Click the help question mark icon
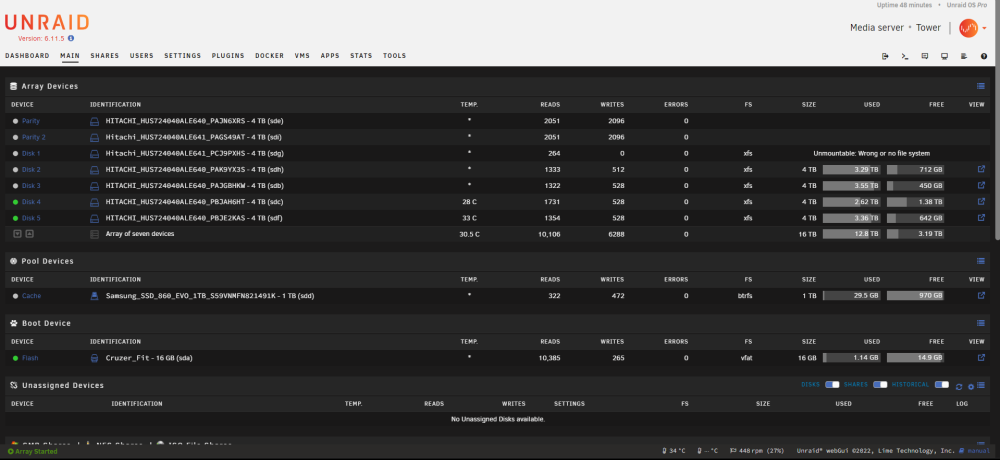The width and height of the screenshot is (1000, 460). [984, 56]
